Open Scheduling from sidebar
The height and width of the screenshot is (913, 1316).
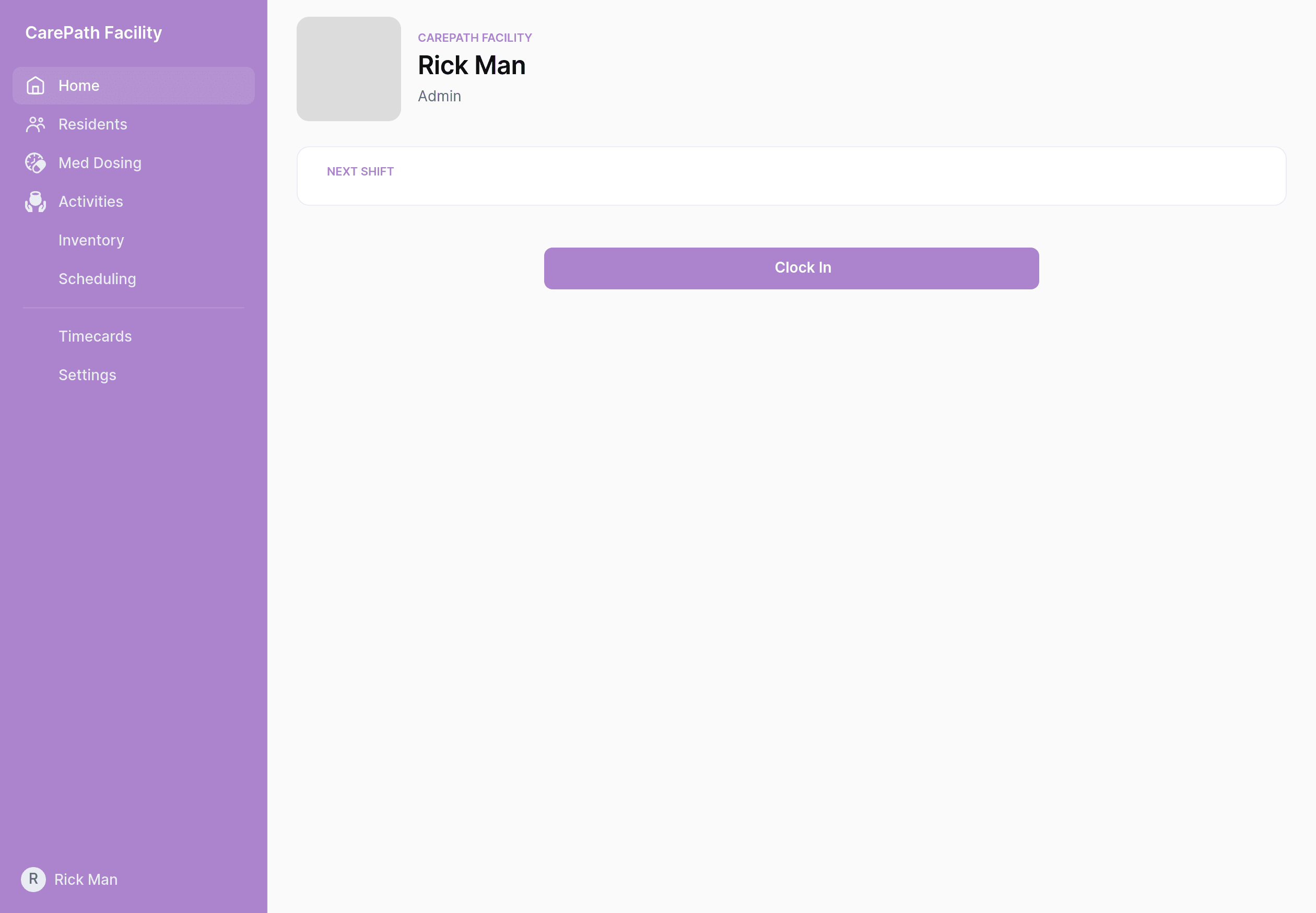[x=97, y=278]
